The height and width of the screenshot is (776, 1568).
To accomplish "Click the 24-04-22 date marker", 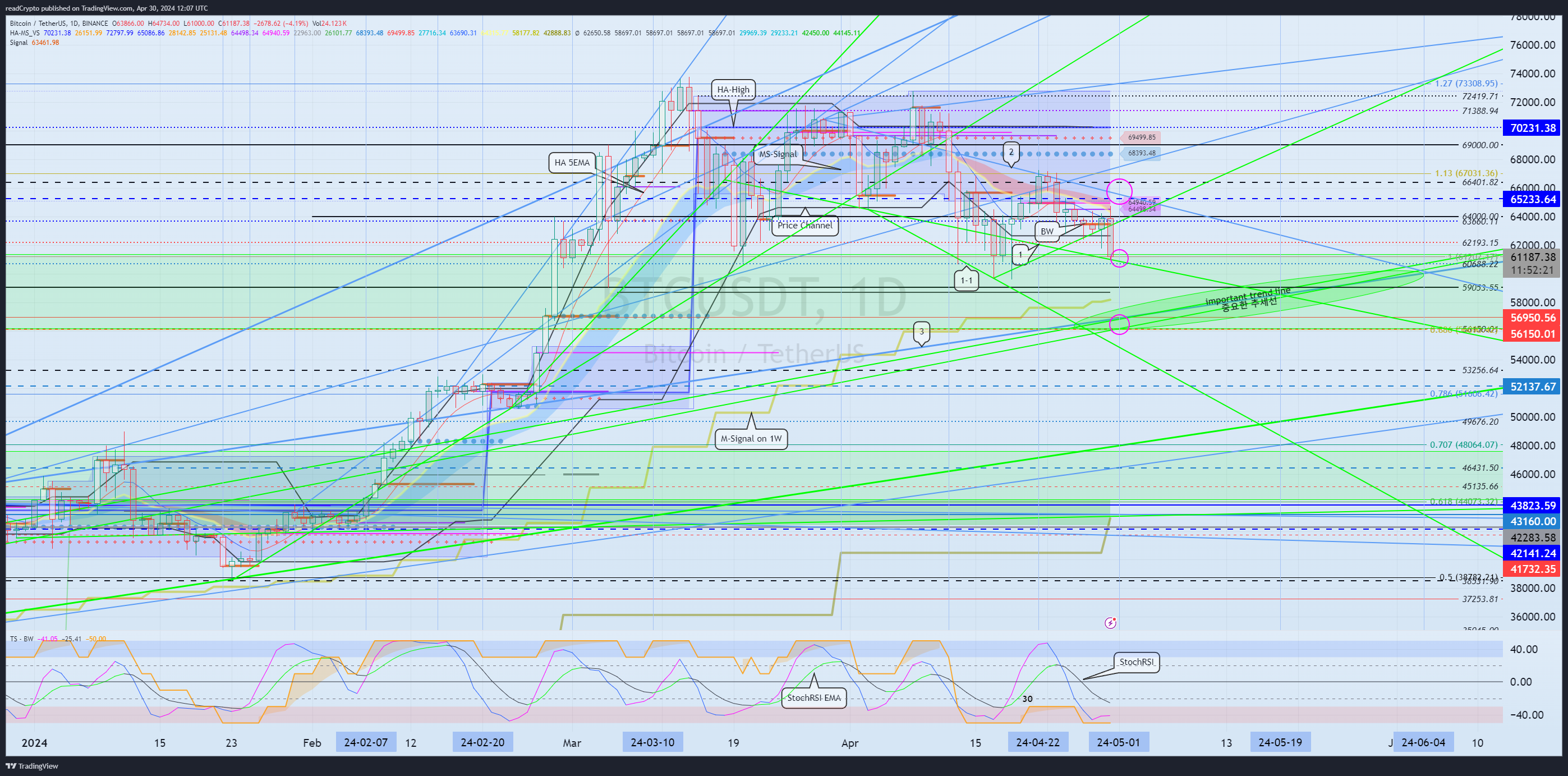I will [x=1038, y=742].
